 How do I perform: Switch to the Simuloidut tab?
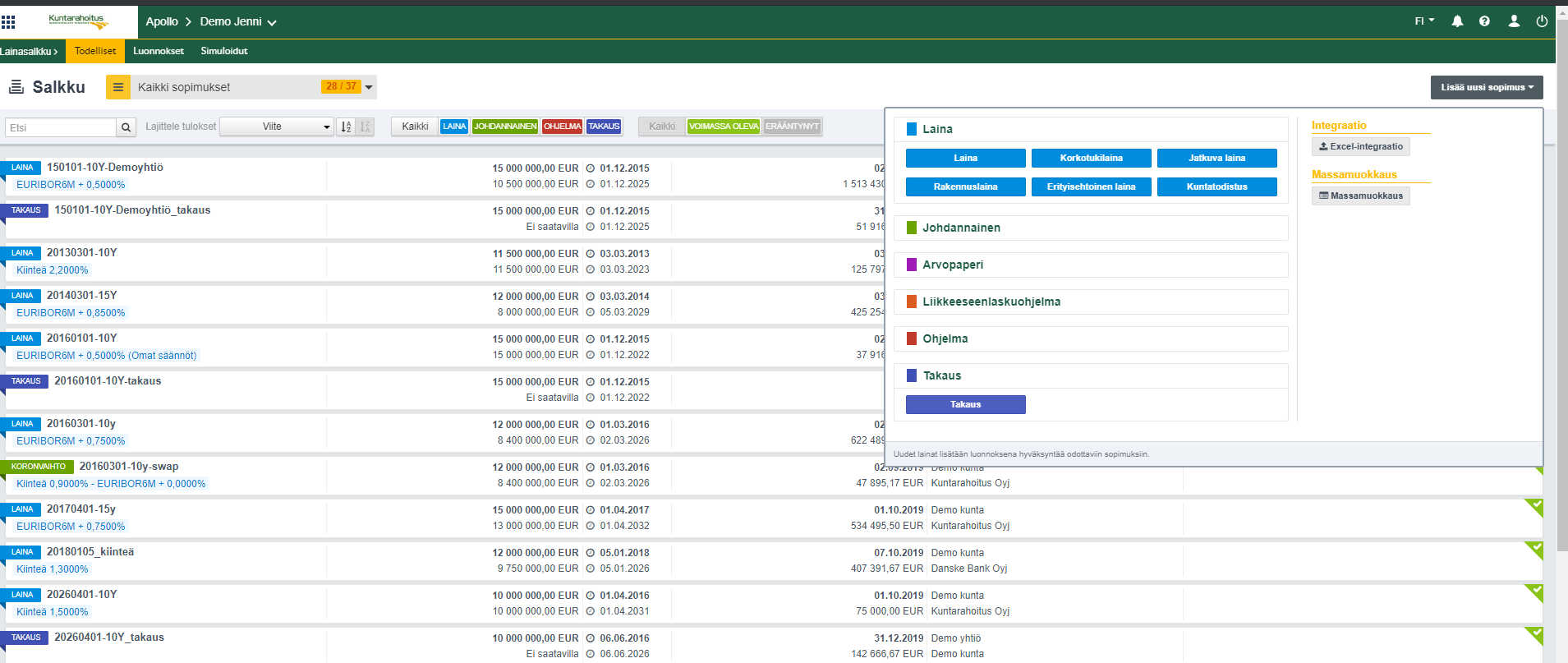click(224, 51)
